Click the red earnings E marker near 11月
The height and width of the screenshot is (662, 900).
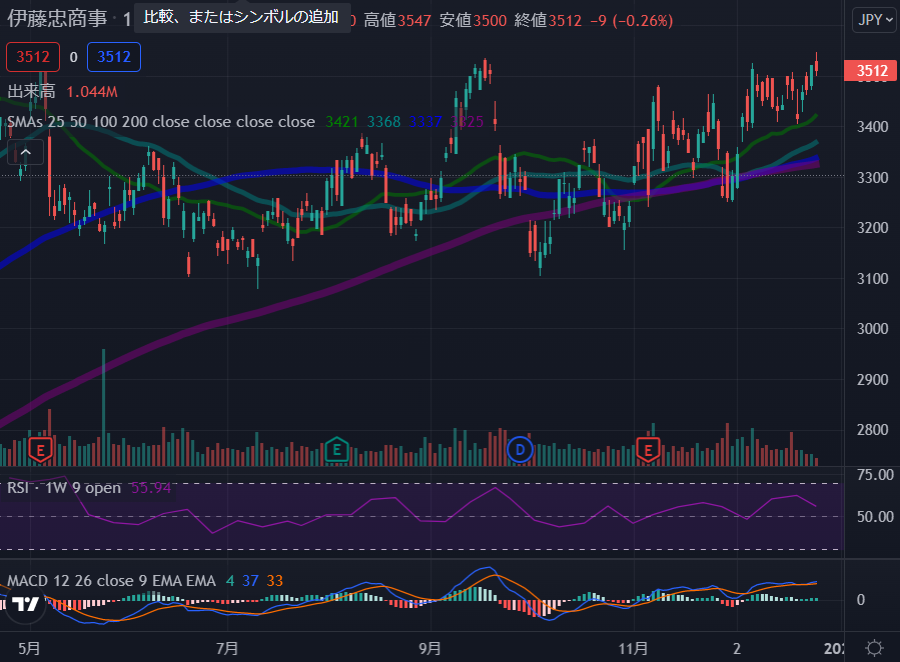(x=649, y=451)
